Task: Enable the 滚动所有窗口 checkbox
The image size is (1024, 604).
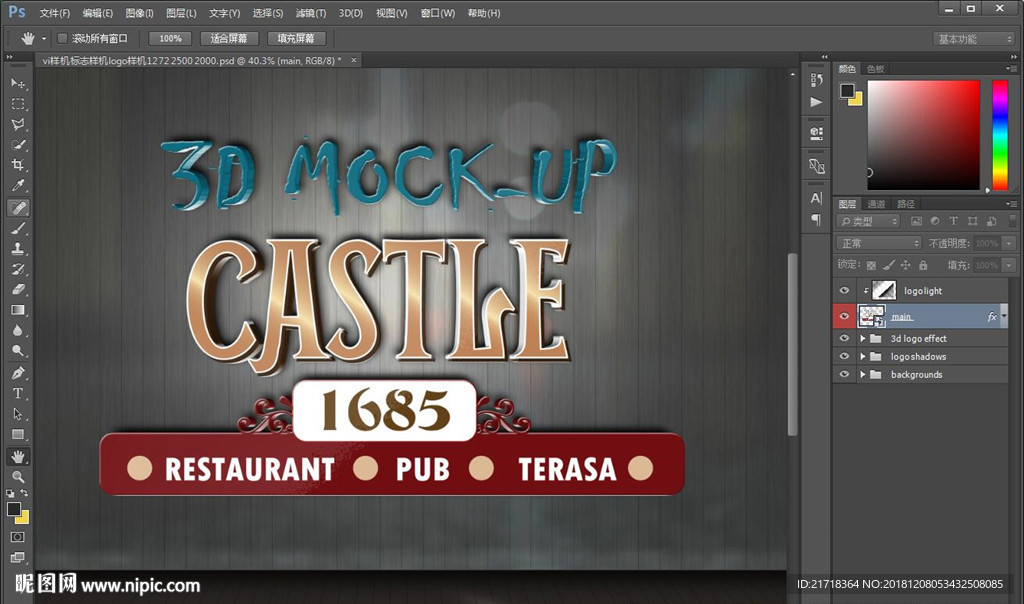Action: [63, 39]
